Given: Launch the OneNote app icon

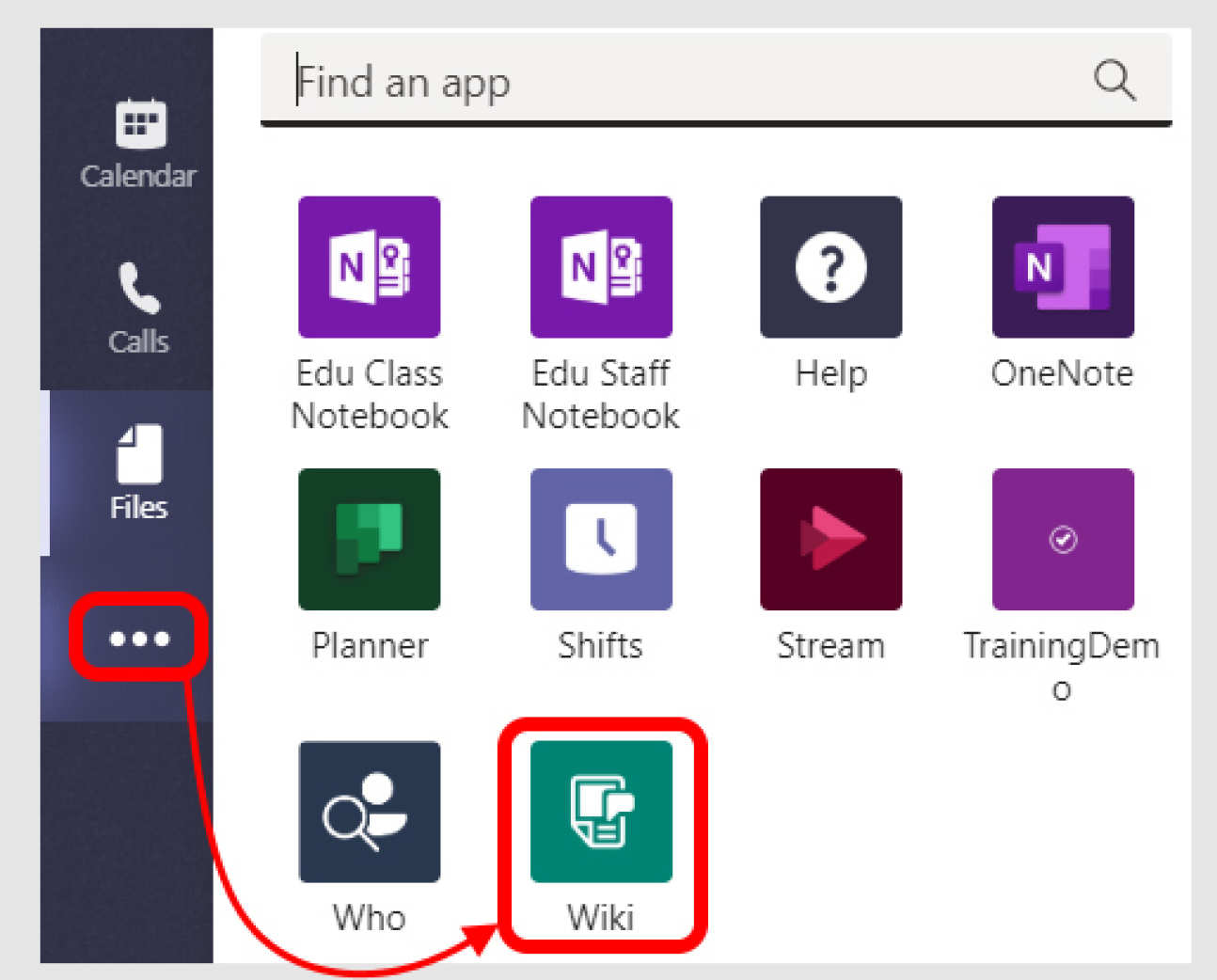Looking at the screenshot, I should tap(1063, 267).
